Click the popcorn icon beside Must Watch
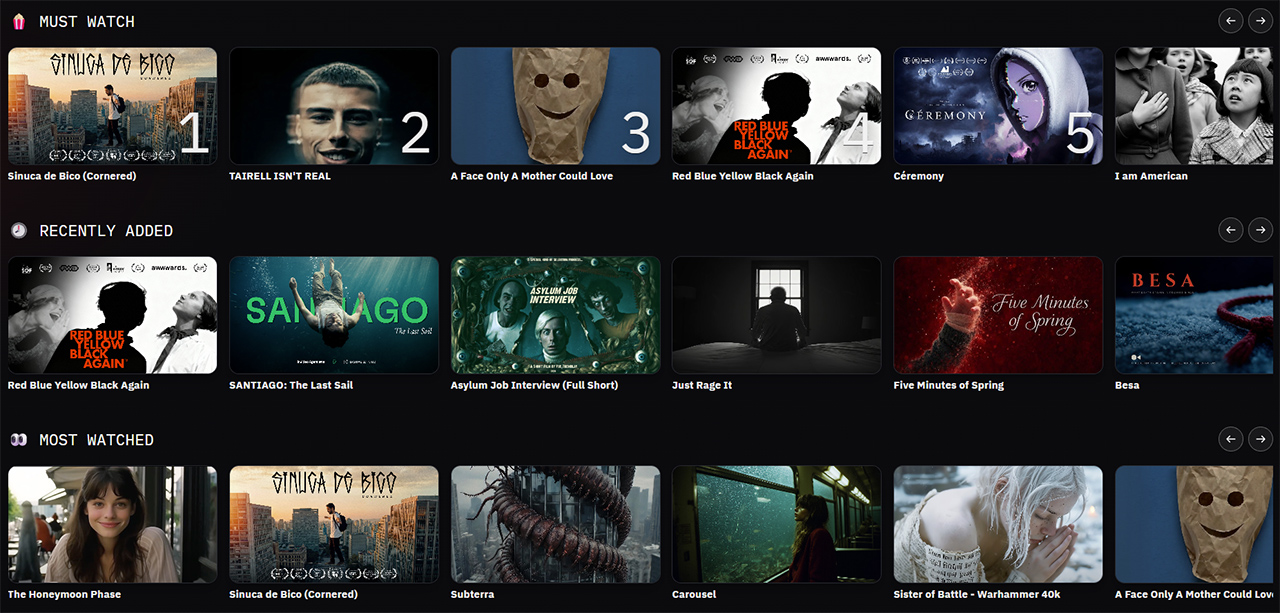Image resolution: width=1280 pixels, height=613 pixels. click(18, 21)
